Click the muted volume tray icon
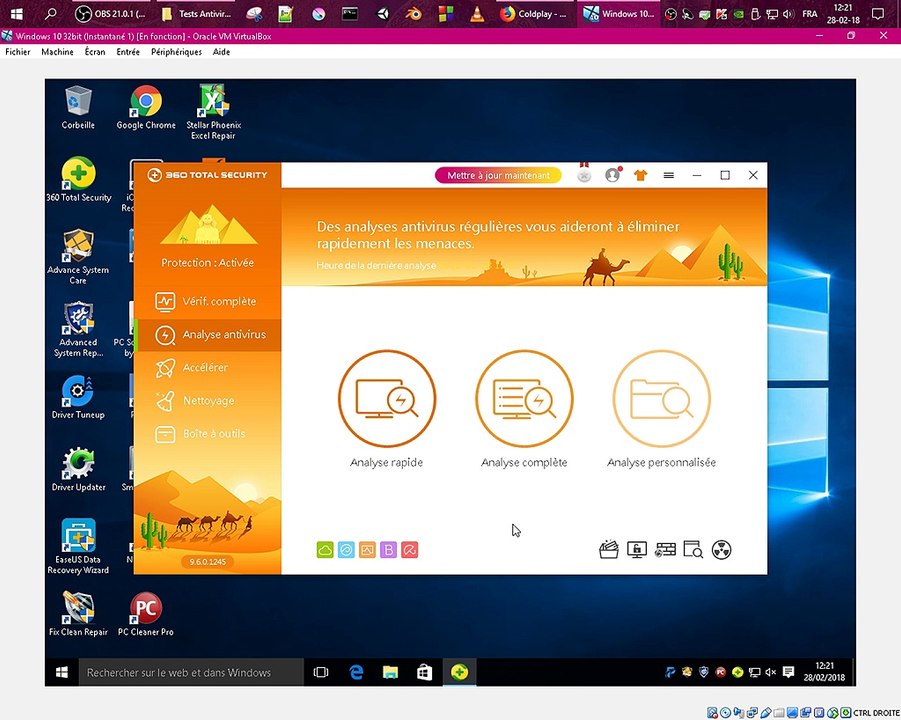Screen dimensions: 901x720 (x=771, y=672)
